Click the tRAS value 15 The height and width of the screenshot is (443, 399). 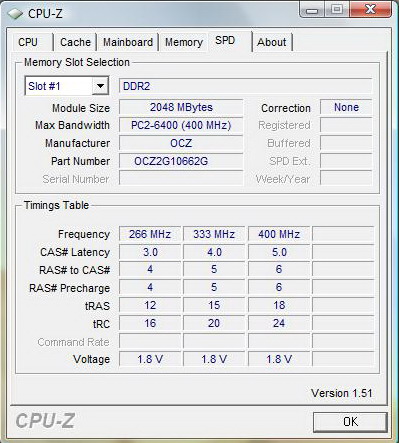214,305
